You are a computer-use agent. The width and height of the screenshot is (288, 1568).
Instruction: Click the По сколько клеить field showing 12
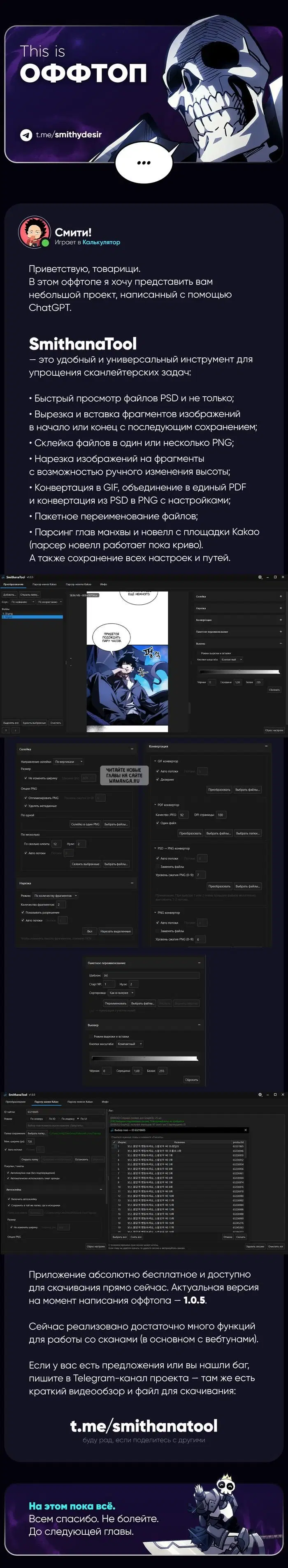pyautogui.click(x=56, y=844)
